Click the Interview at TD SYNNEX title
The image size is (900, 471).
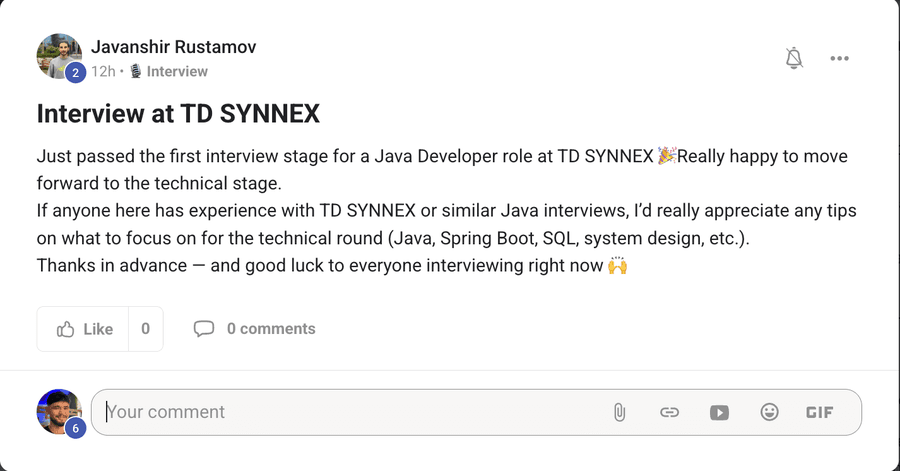[x=178, y=113]
